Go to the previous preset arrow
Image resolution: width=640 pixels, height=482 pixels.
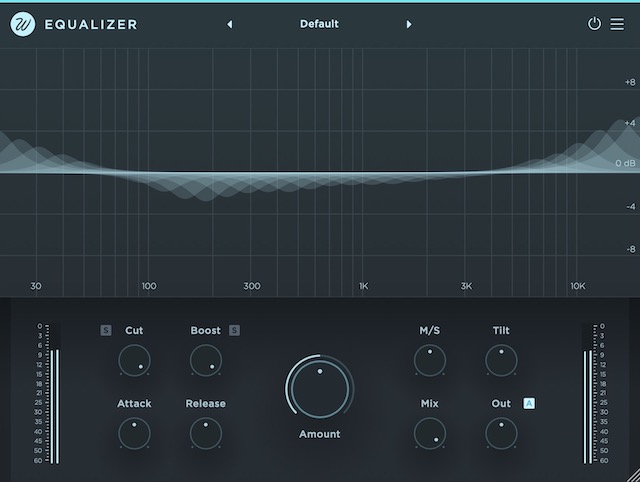click(x=230, y=24)
